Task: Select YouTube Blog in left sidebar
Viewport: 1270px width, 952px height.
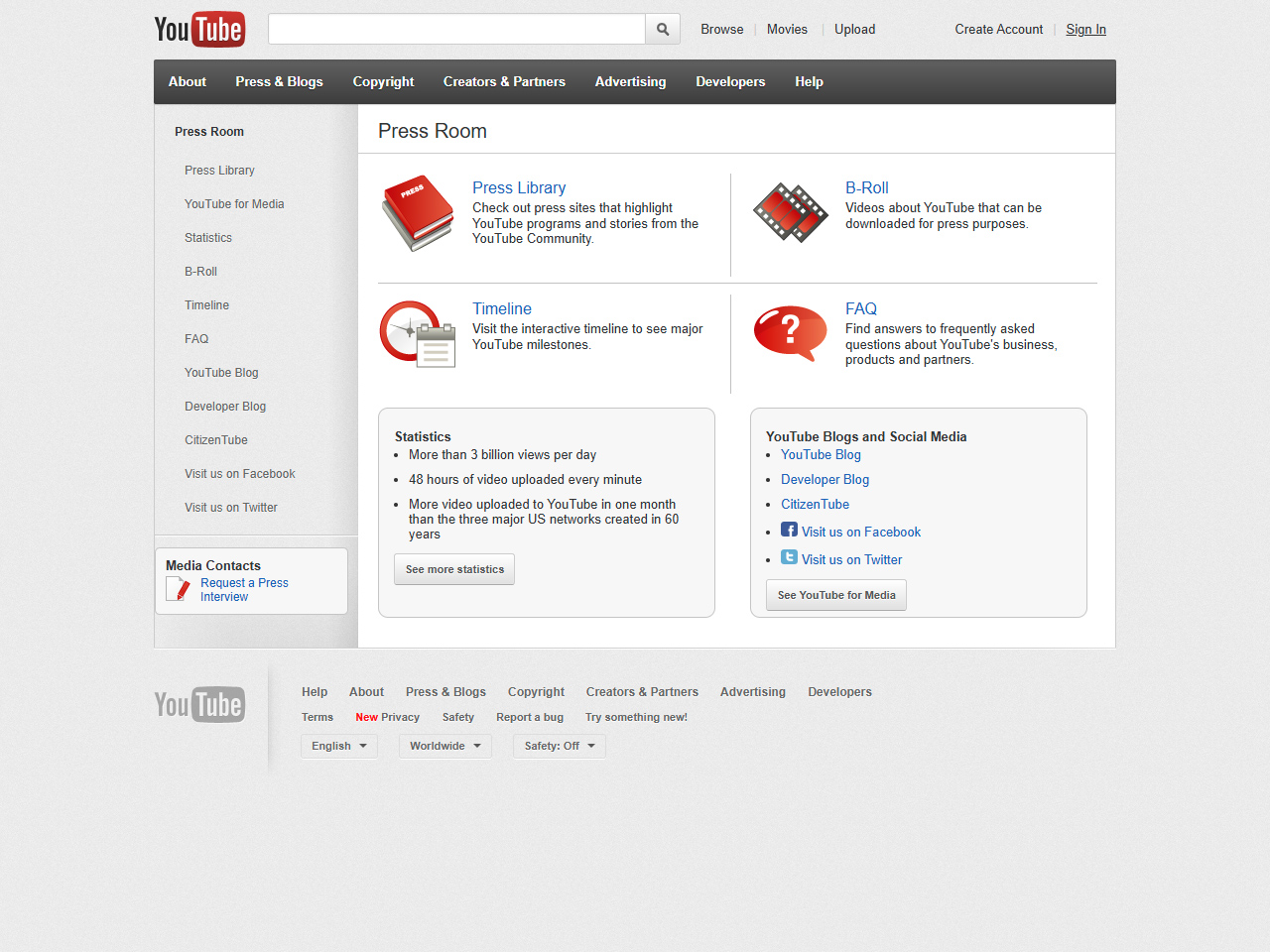Action: coord(221,373)
